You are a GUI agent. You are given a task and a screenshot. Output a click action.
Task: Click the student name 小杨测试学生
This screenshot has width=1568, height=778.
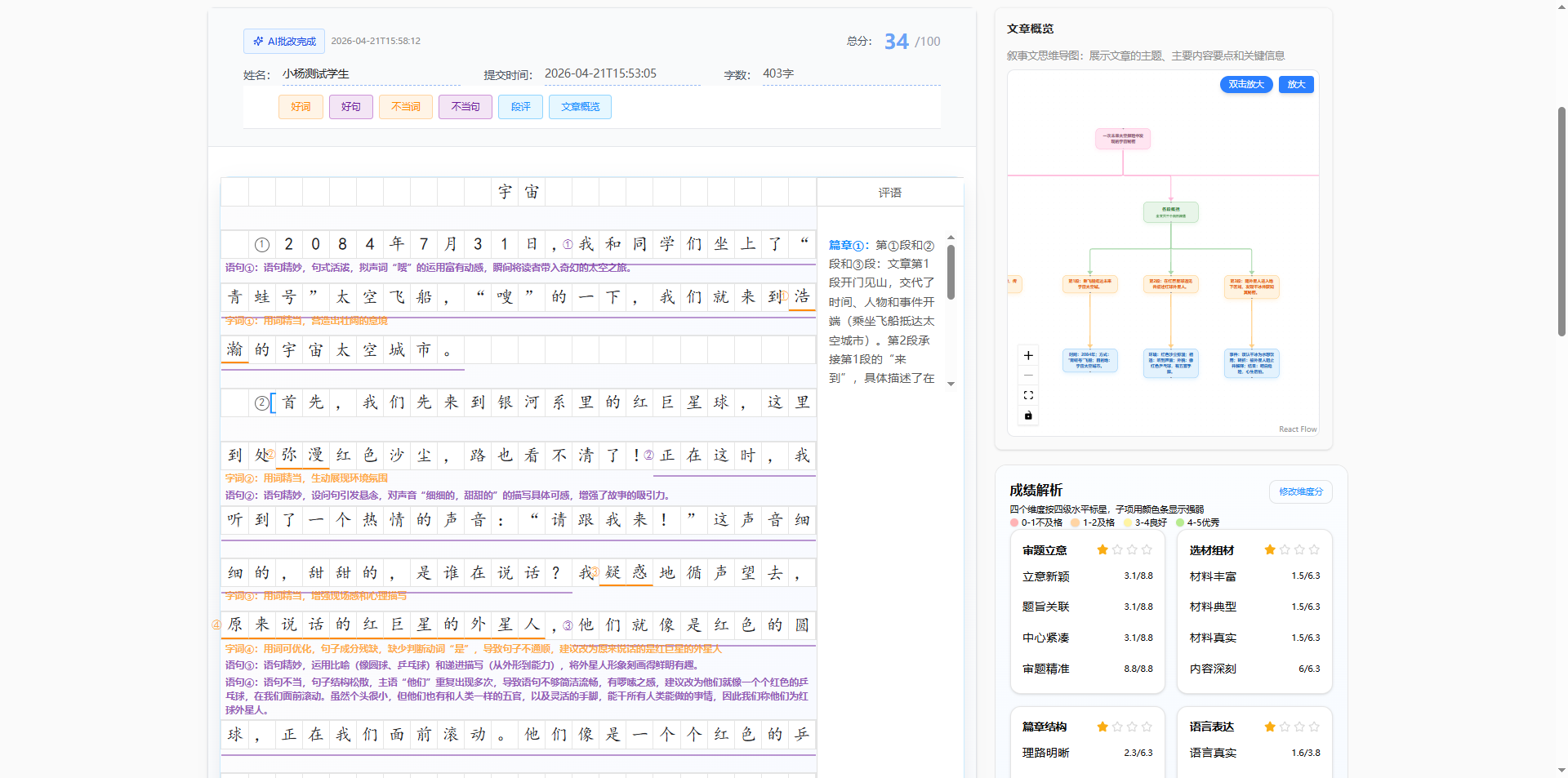[x=316, y=73]
